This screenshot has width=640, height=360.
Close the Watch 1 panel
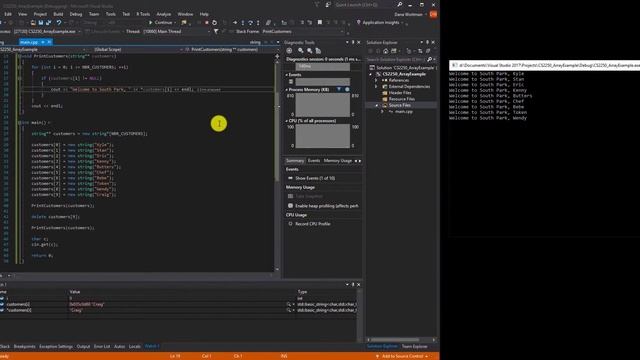tap(359, 284)
